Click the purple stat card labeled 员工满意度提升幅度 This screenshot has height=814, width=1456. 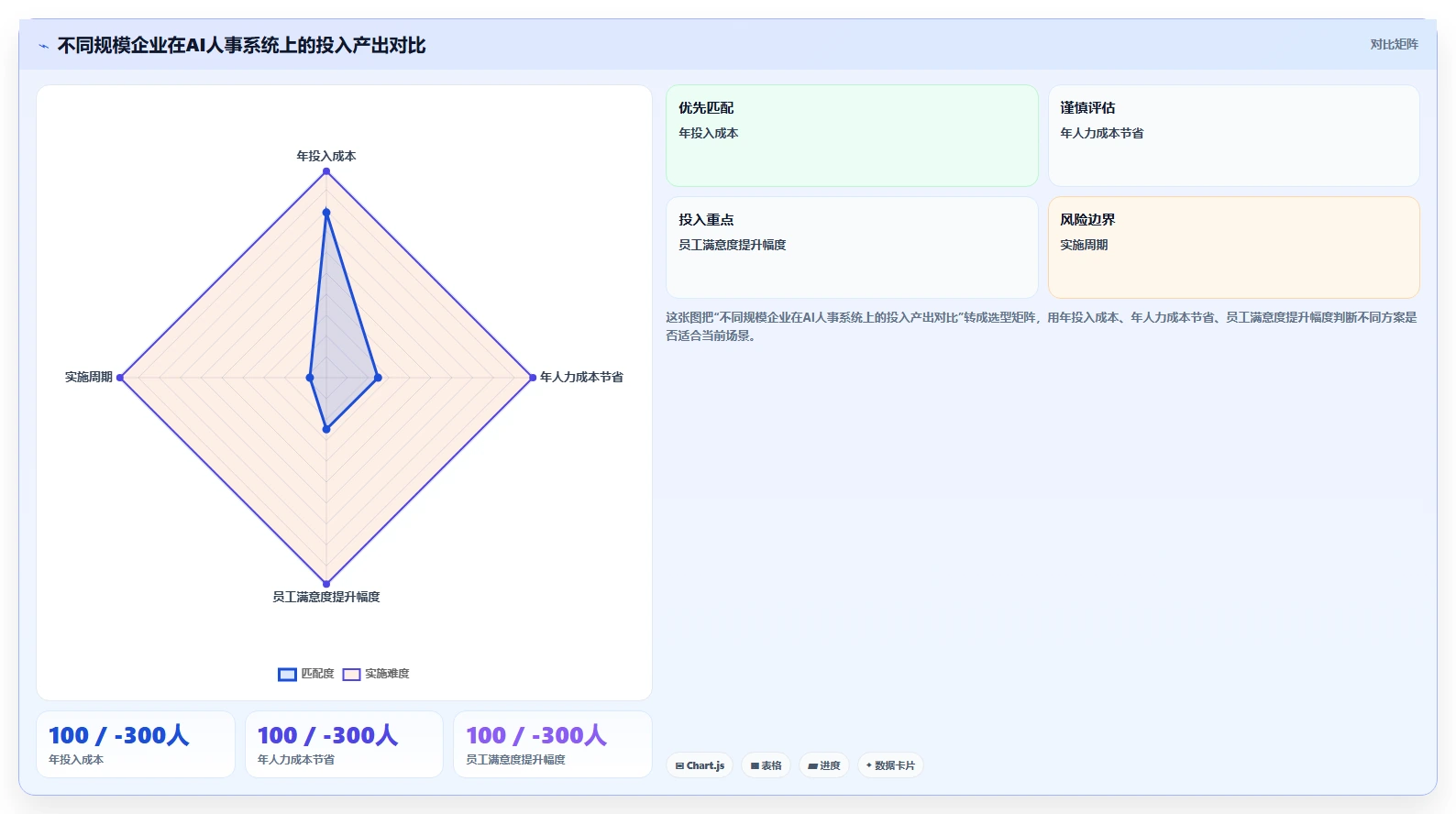coord(553,744)
